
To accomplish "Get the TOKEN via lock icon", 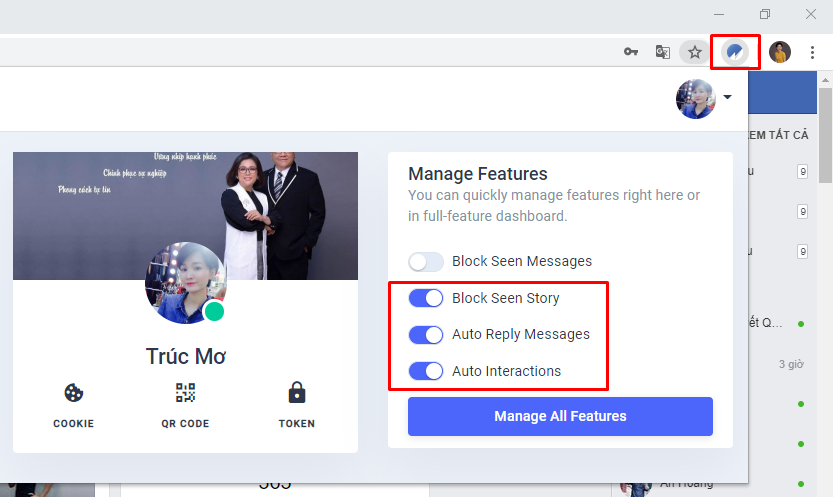I will tap(296, 393).
